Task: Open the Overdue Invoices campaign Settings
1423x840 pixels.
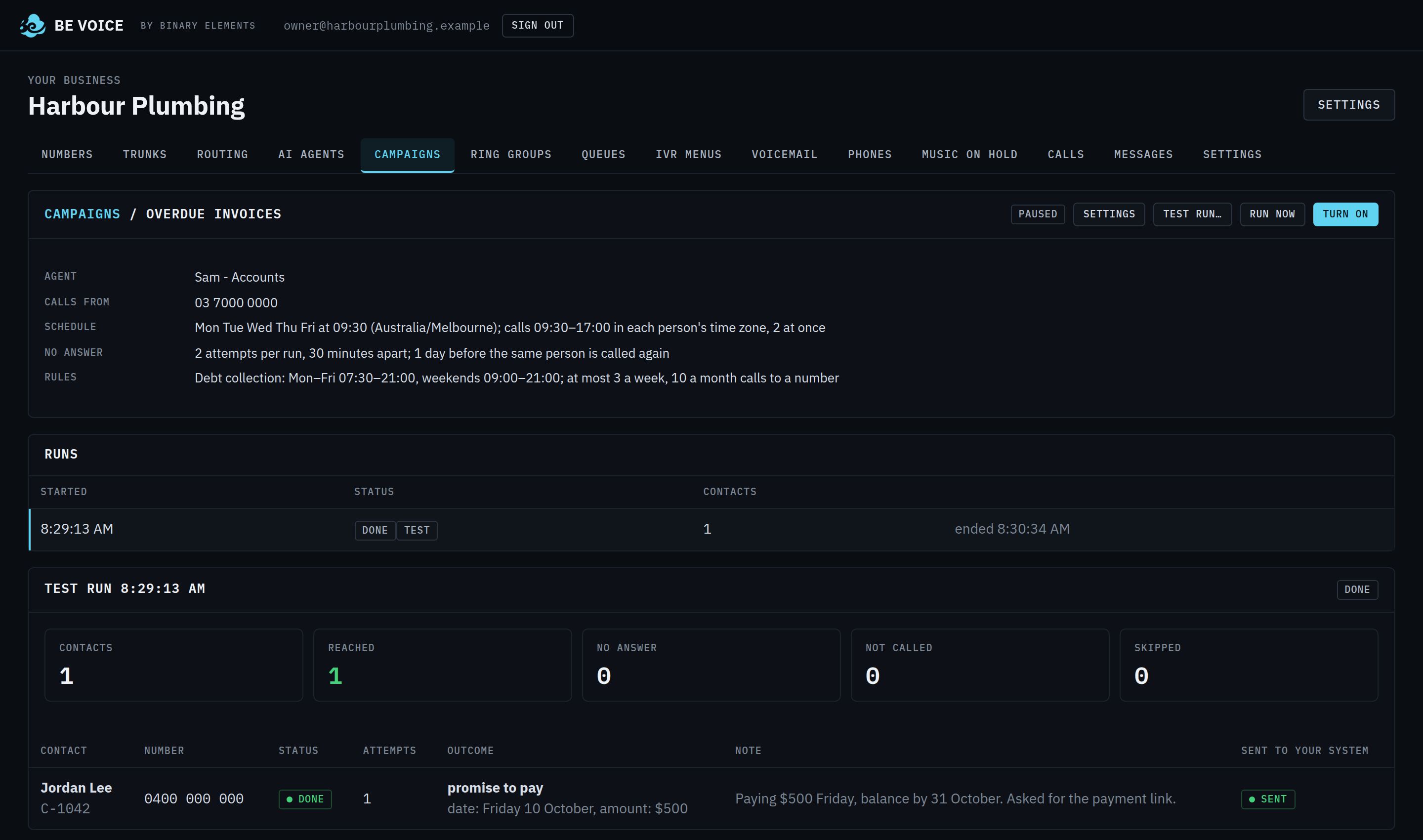Action: coord(1109,214)
